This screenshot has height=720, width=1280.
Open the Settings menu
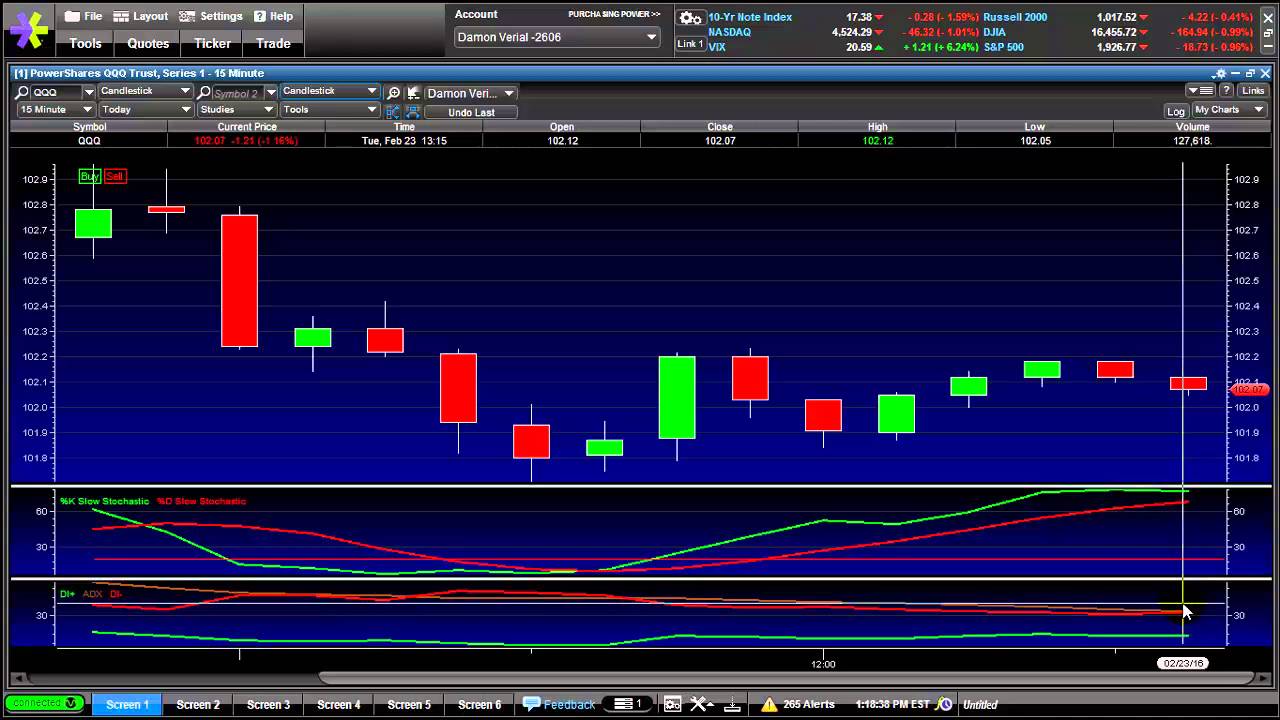coord(211,16)
